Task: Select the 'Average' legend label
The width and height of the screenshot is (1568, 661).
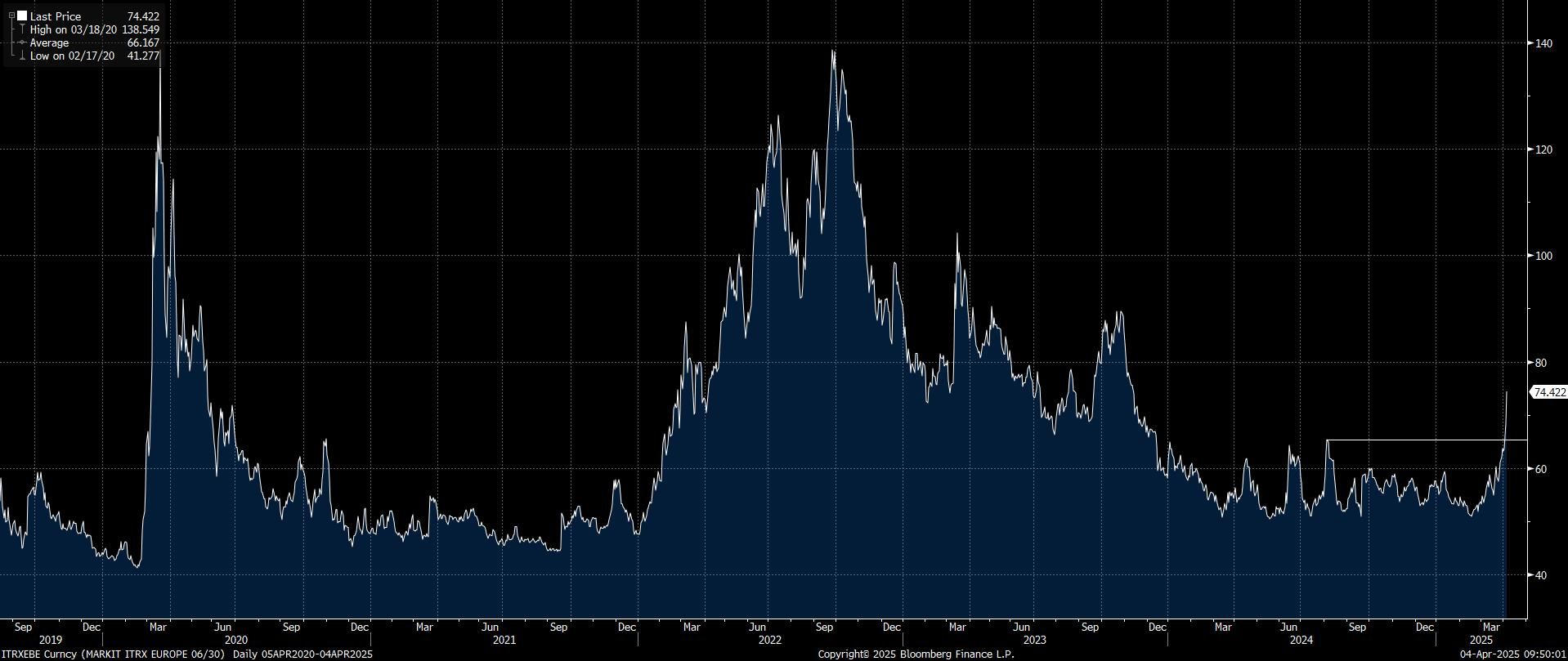Action: click(50, 42)
